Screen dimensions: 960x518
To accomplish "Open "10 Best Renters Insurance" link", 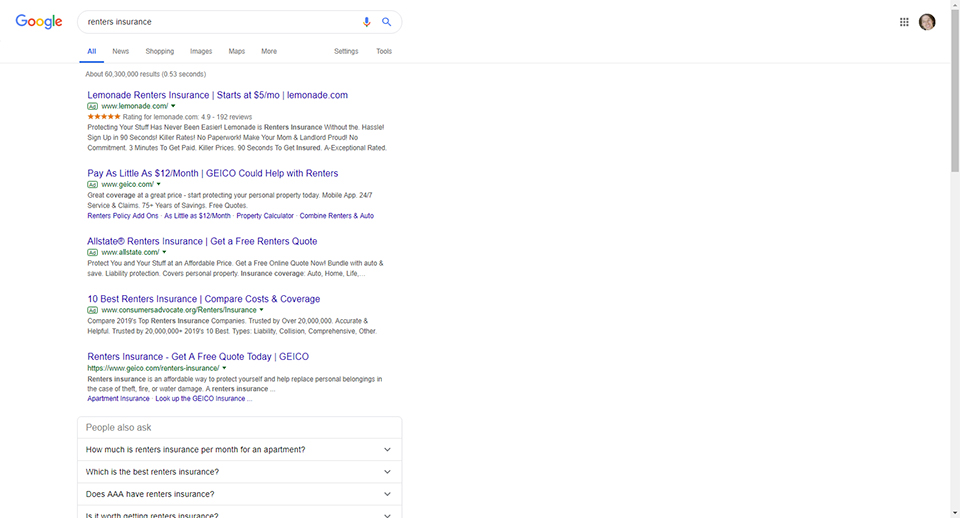I will [x=203, y=299].
